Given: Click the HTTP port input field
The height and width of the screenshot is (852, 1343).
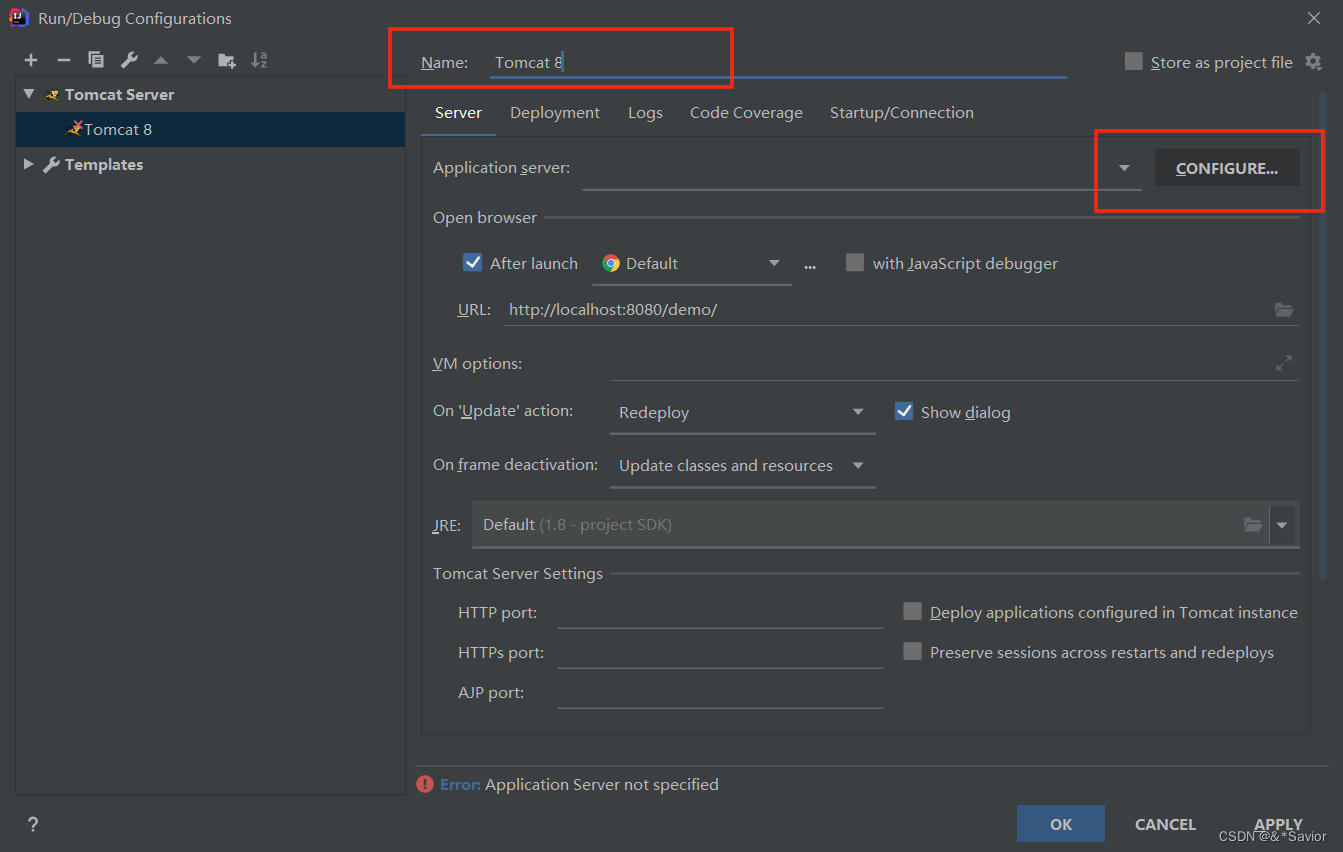Looking at the screenshot, I should click(720, 612).
